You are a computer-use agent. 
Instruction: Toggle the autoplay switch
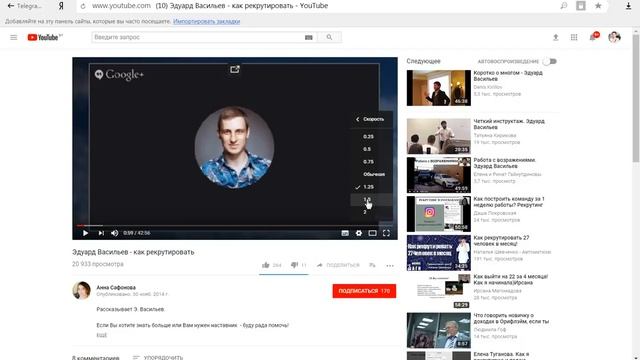(x=550, y=62)
